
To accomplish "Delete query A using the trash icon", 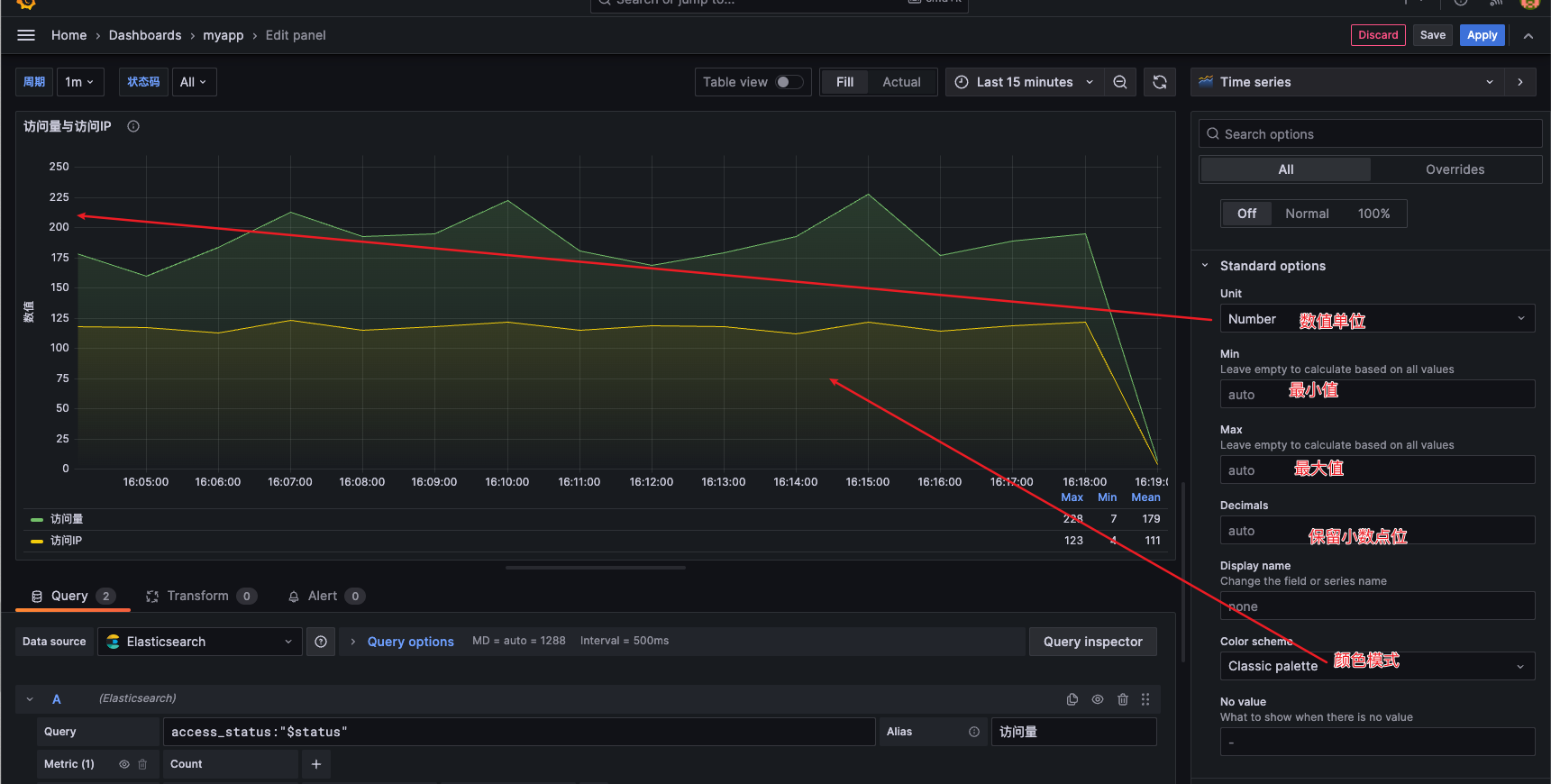I will (x=1122, y=699).
